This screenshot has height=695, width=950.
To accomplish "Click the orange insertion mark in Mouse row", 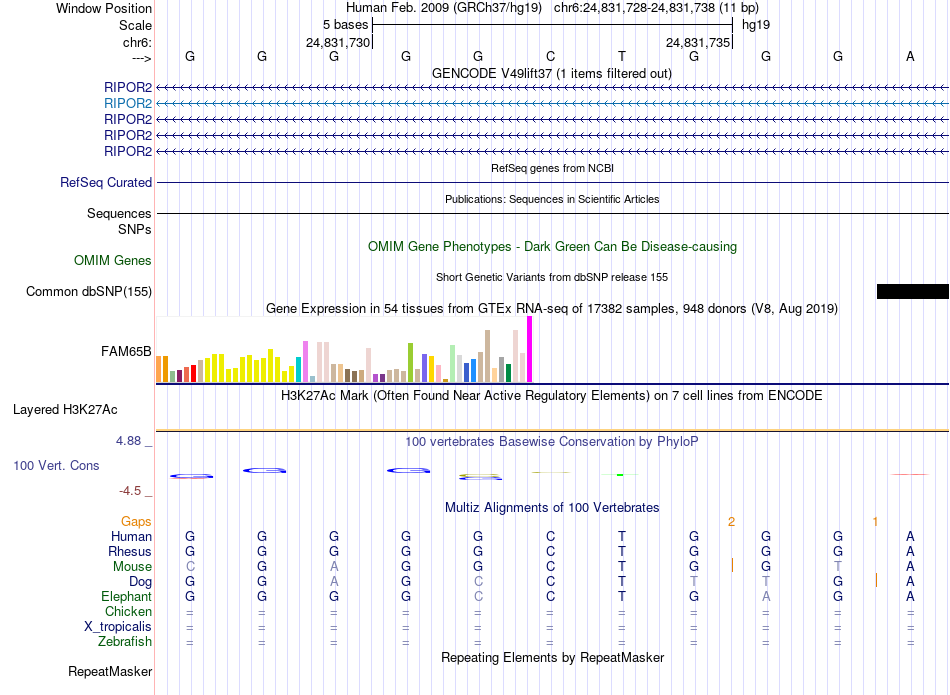I will coord(732,565).
